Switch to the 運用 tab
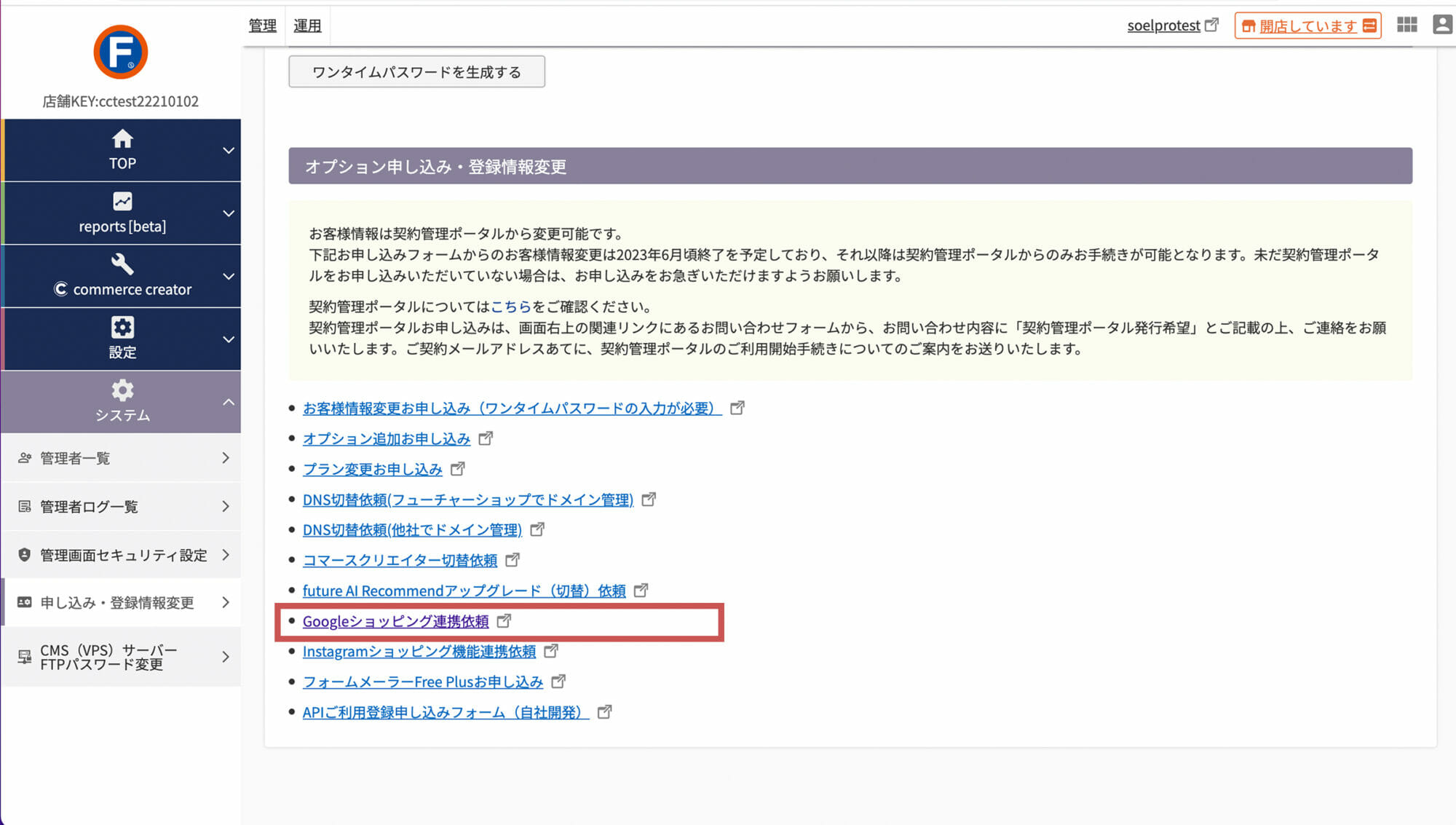Image resolution: width=1456 pixels, height=825 pixels. point(307,25)
